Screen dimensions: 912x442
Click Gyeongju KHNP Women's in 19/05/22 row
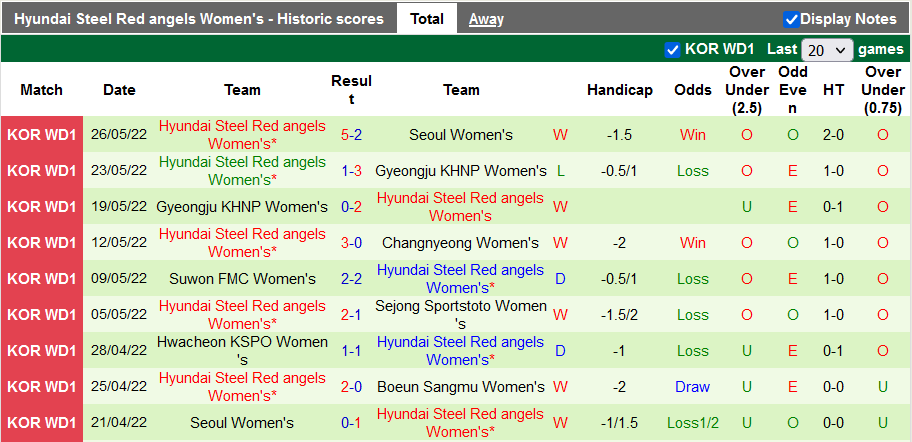242,207
